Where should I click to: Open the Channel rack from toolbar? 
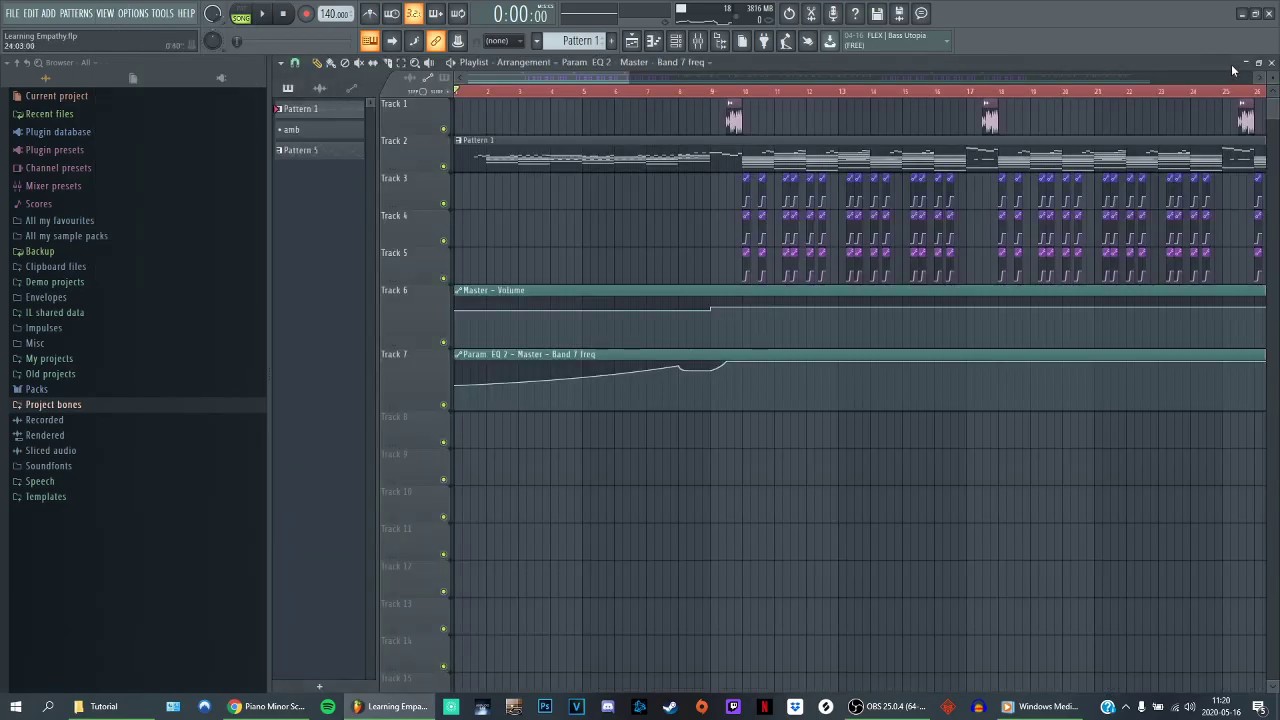[x=676, y=41]
